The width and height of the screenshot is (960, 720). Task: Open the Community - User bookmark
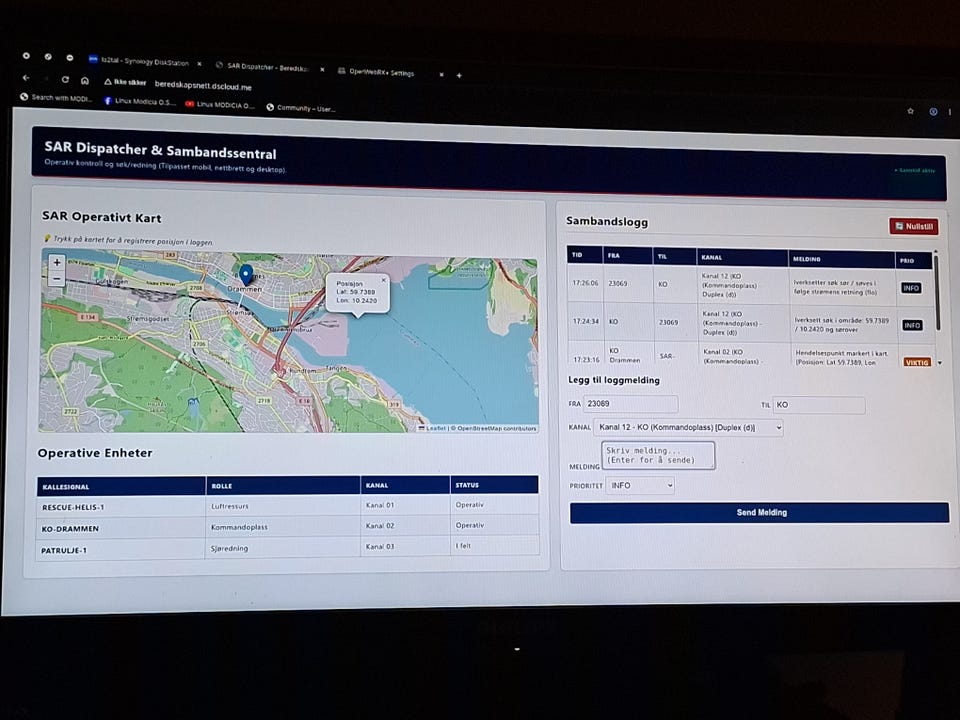click(x=301, y=108)
